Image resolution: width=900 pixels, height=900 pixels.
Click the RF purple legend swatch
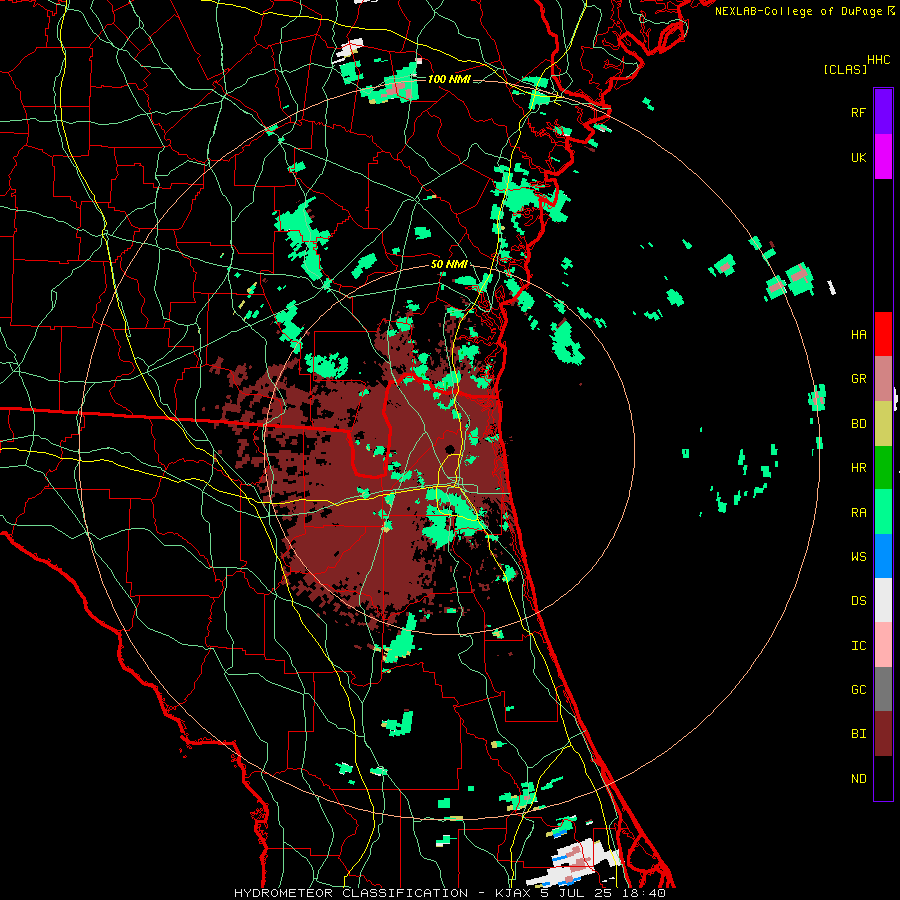883,112
